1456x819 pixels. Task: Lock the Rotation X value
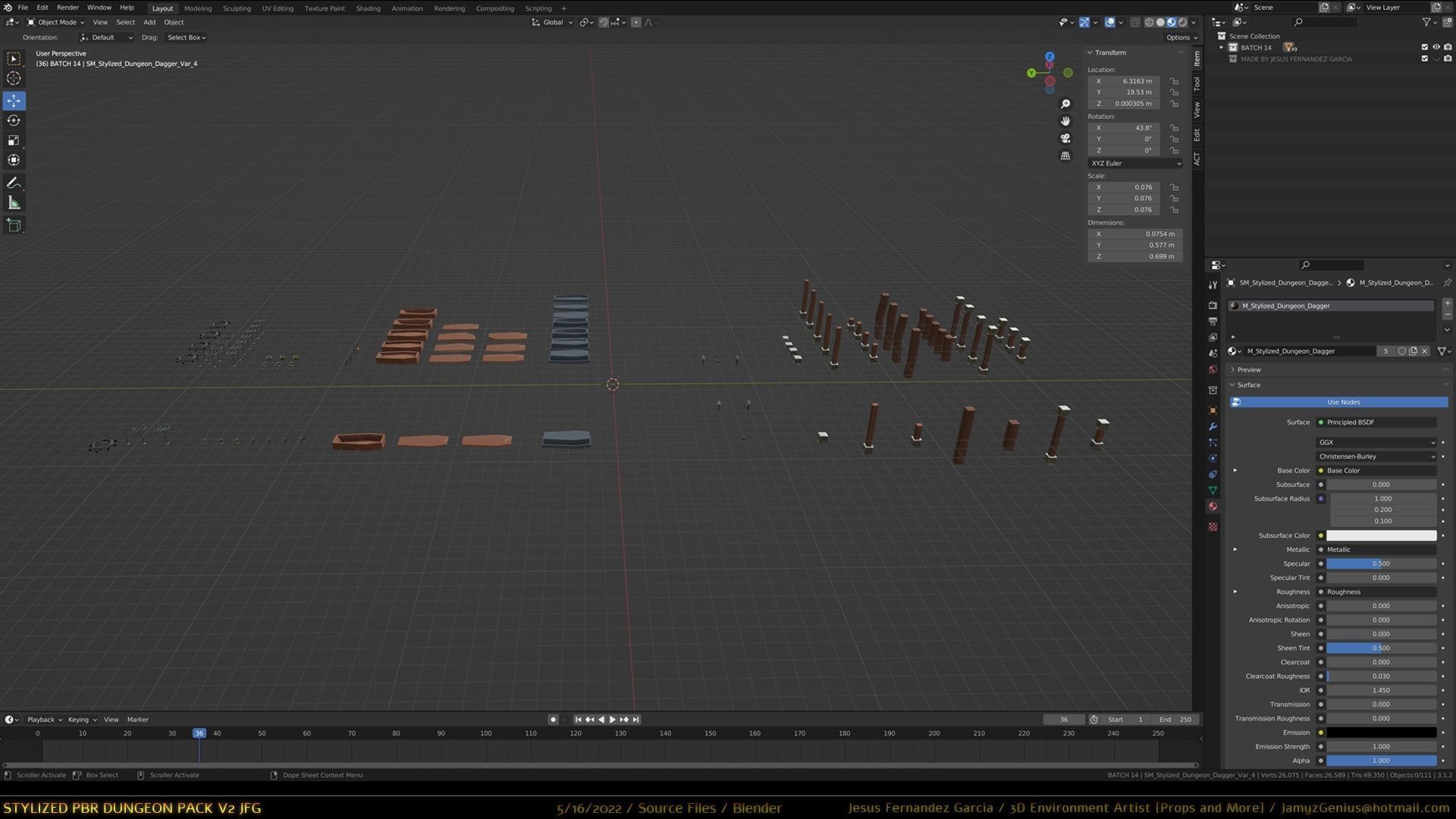click(1174, 128)
